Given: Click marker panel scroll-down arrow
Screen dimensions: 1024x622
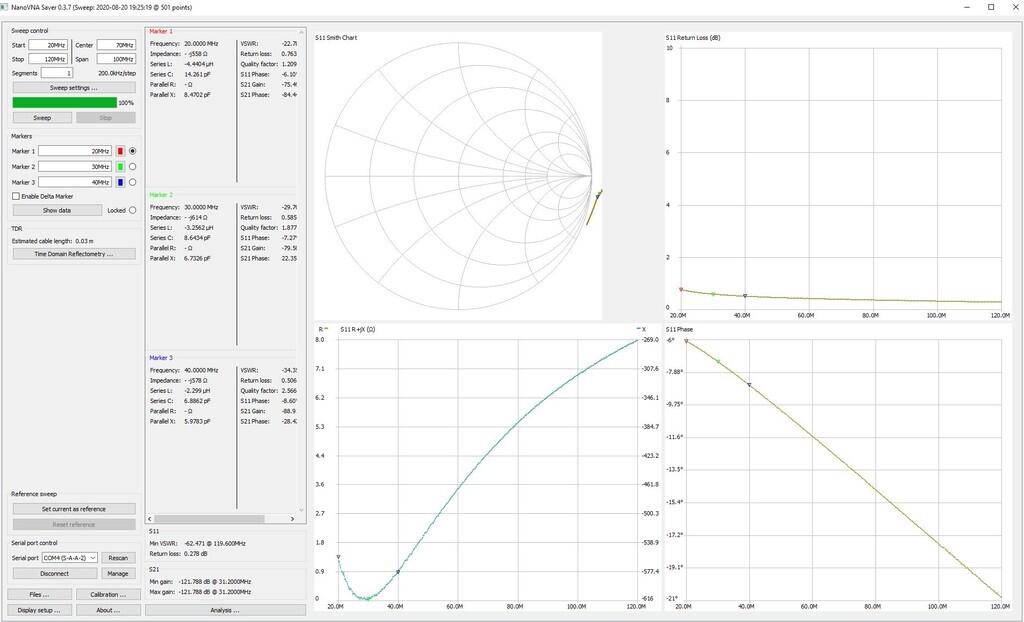Looking at the screenshot, I should coord(301,510).
